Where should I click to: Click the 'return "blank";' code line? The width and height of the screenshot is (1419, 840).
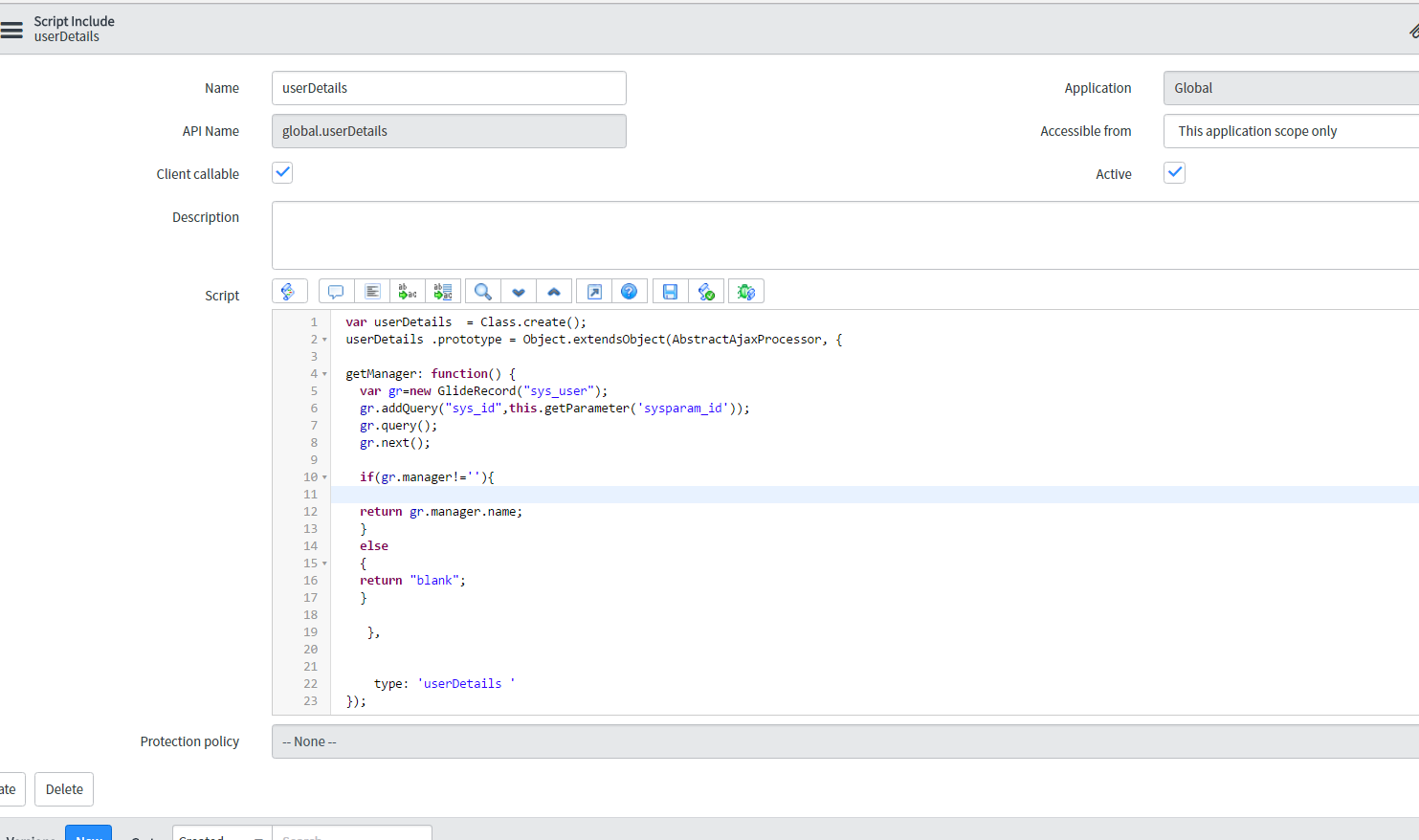(412, 581)
